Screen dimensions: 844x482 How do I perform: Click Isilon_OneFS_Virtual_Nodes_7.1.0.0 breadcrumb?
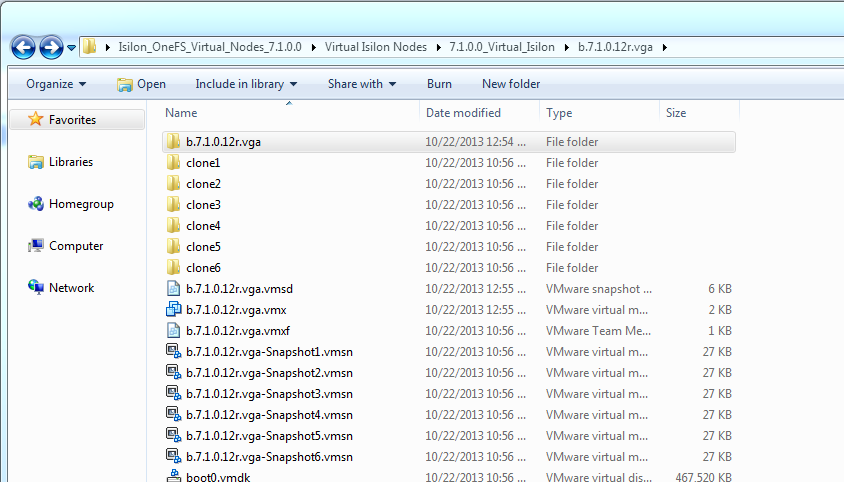click(210, 47)
